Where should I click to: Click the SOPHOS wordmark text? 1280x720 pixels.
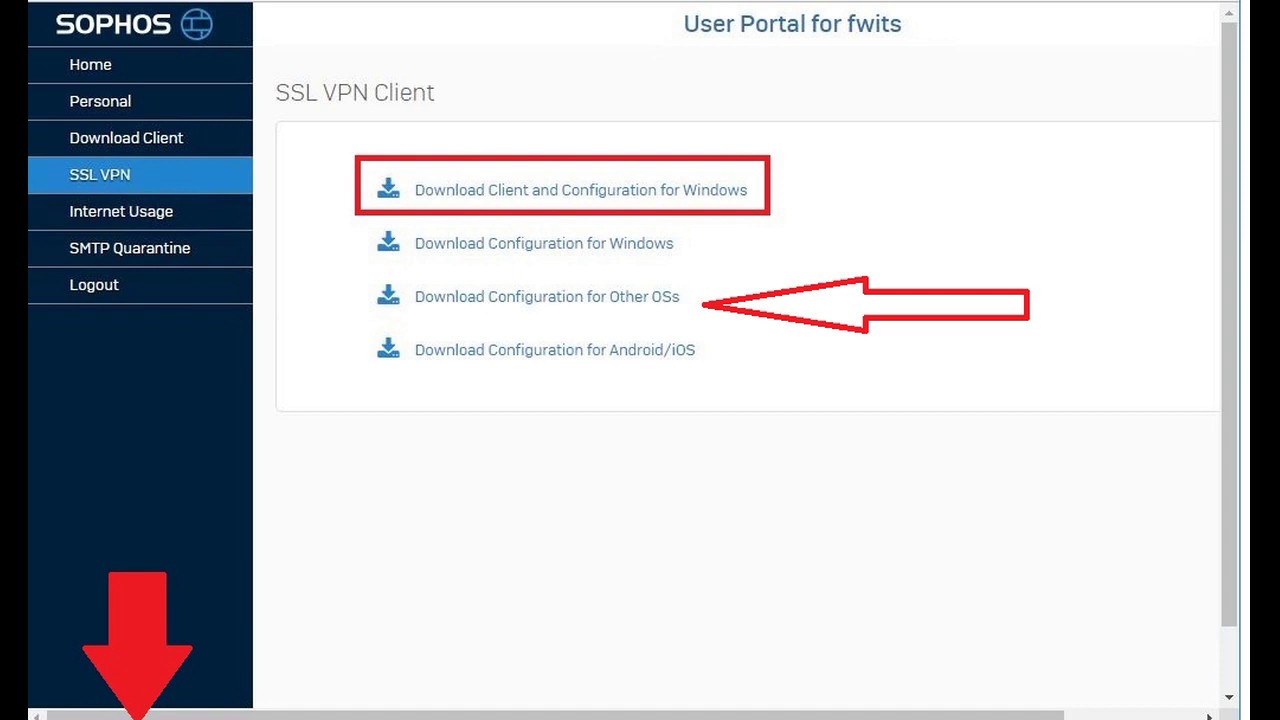pyautogui.click(x=113, y=25)
